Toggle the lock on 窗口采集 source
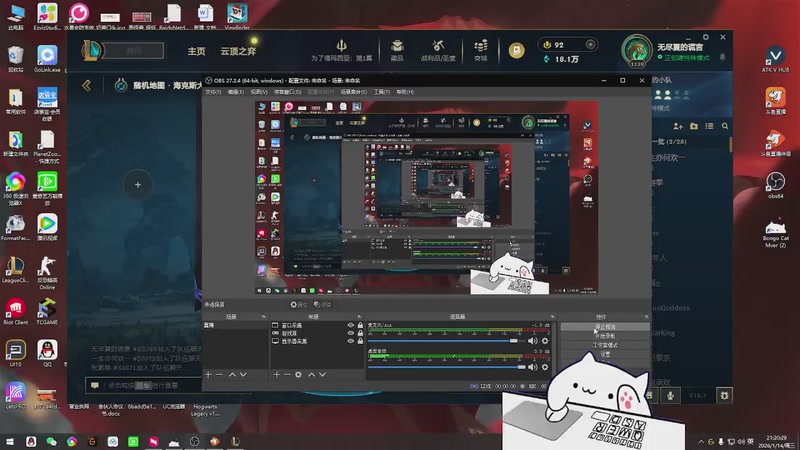 360,325
